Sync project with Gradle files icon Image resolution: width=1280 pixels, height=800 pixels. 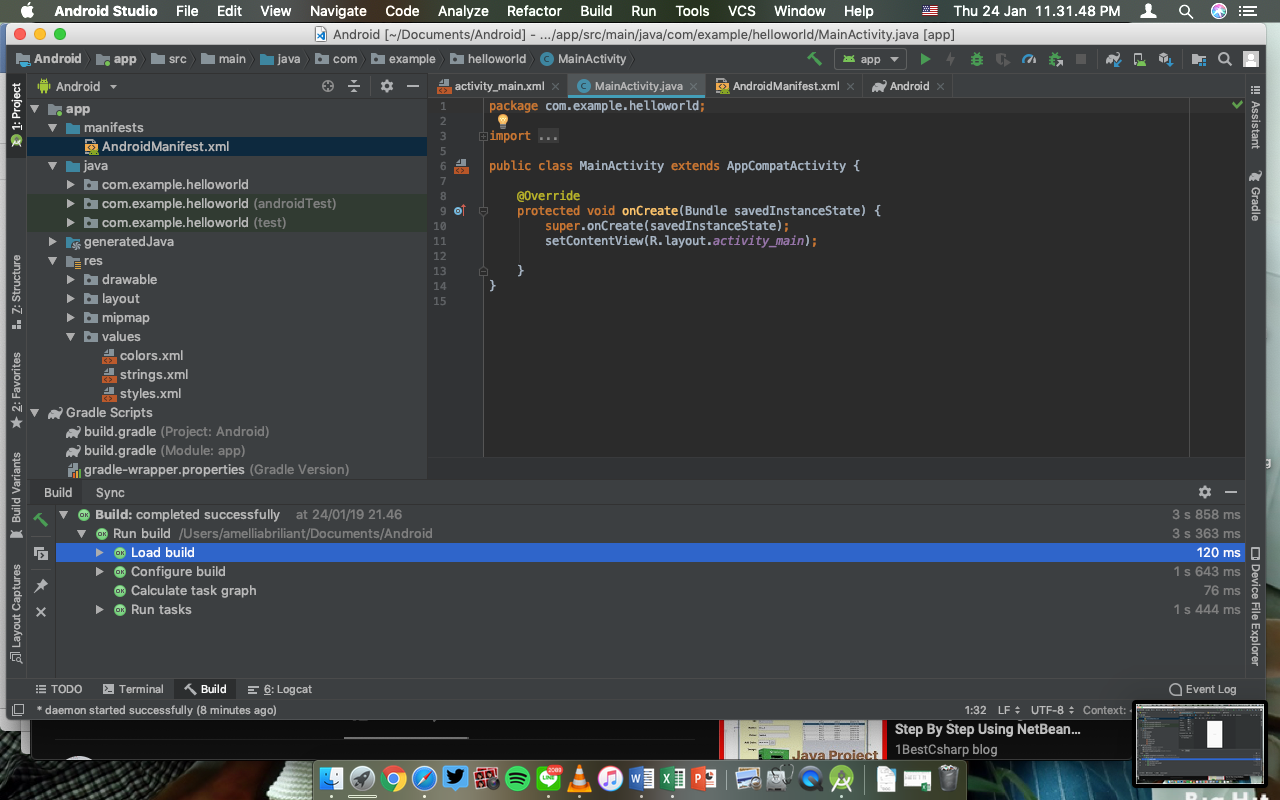[x=1113, y=59]
